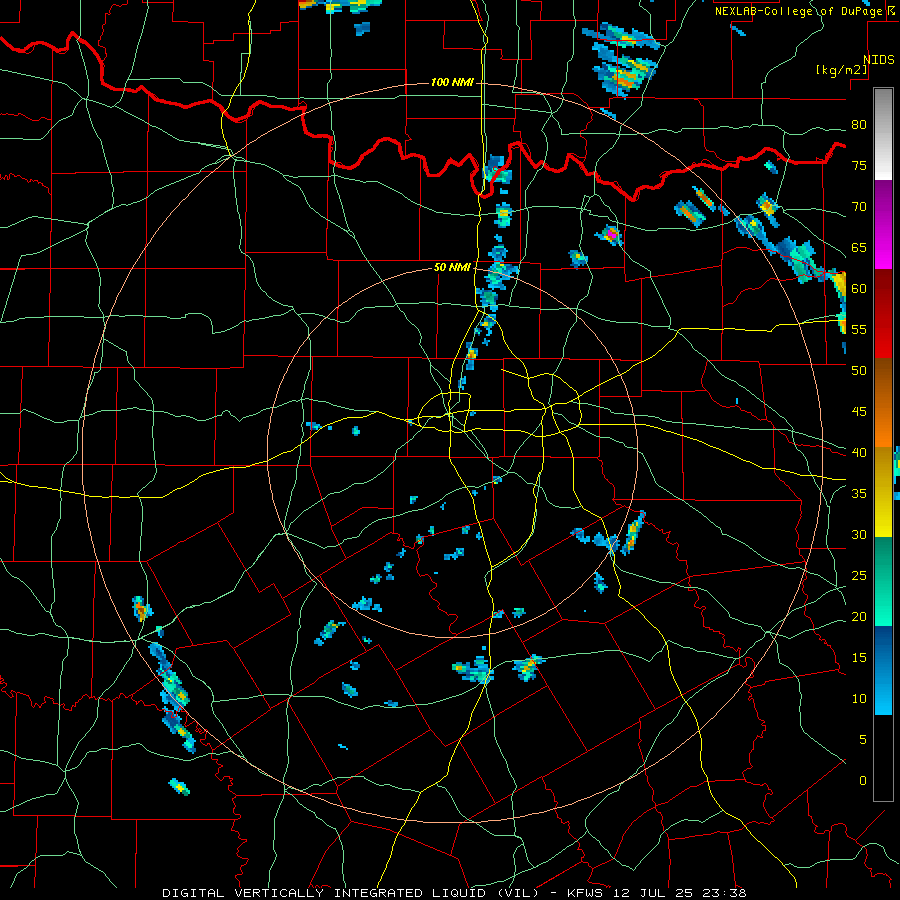Click the legend value 40
This screenshot has height=900, width=900.
click(x=859, y=452)
